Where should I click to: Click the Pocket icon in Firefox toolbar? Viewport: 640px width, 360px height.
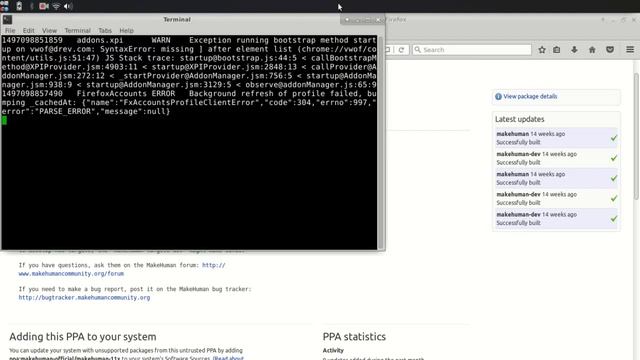tap(610, 50)
